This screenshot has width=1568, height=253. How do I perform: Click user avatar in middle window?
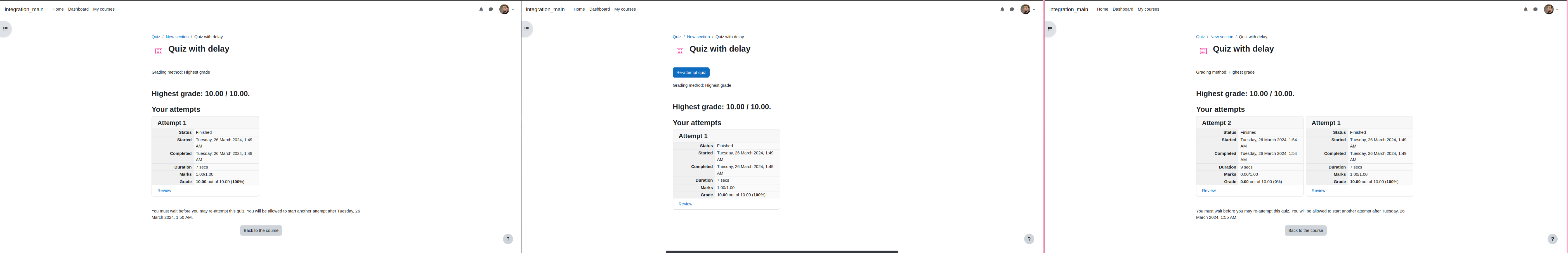(1025, 9)
